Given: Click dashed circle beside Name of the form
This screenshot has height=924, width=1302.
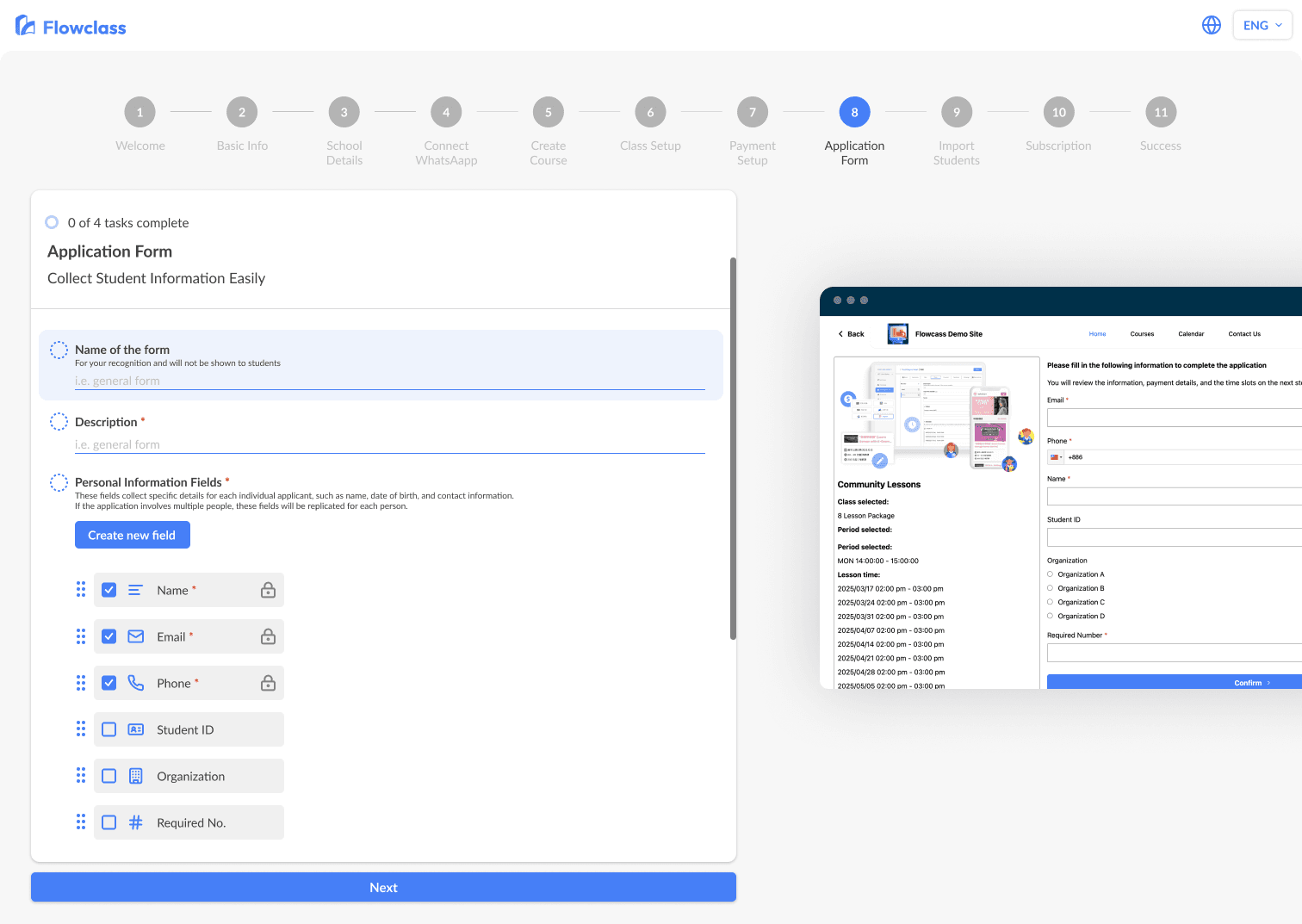Looking at the screenshot, I should pos(59,350).
